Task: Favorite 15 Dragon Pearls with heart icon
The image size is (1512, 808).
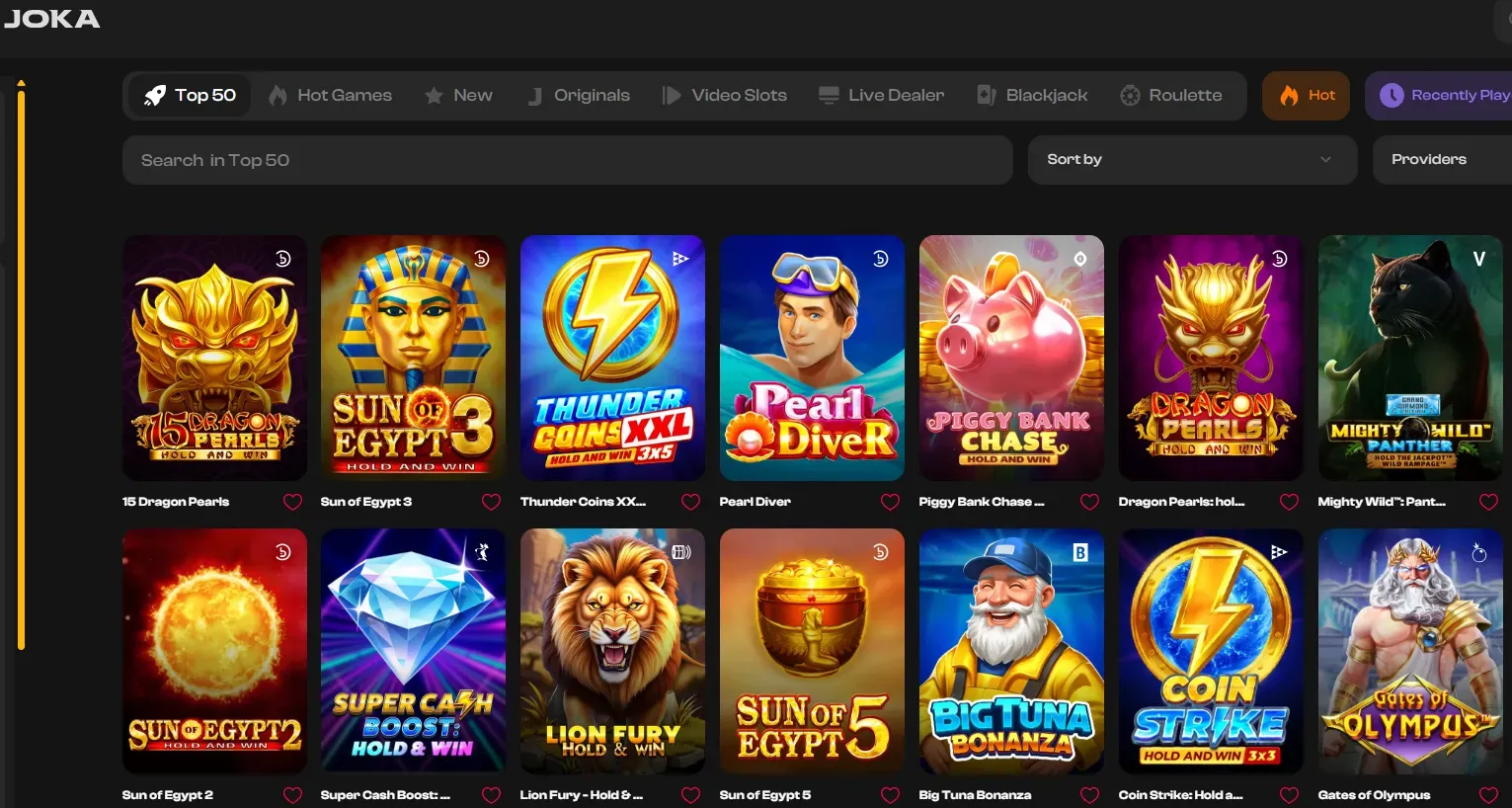Action: click(292, 502)
